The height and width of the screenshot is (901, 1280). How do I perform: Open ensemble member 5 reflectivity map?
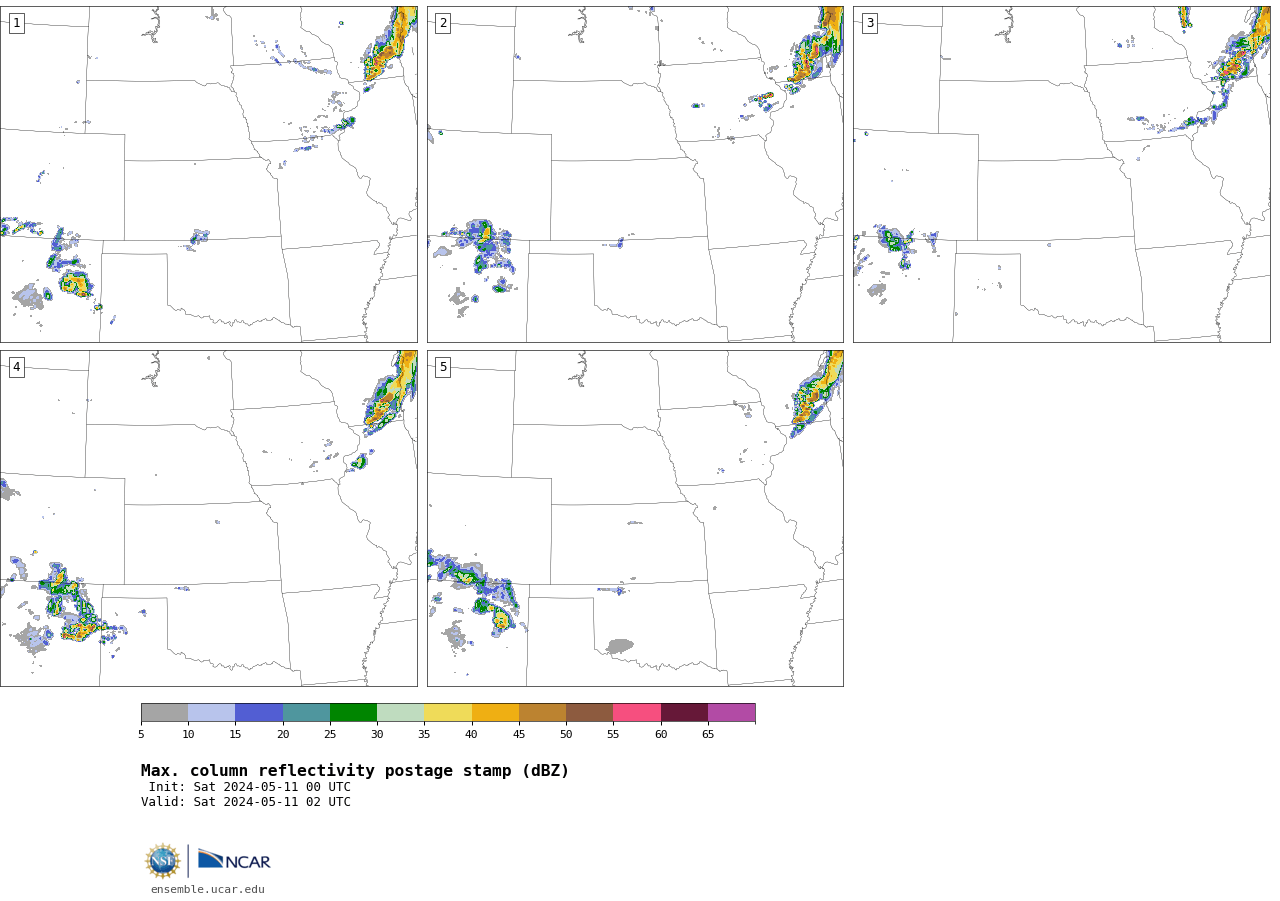tap(635, 518)
